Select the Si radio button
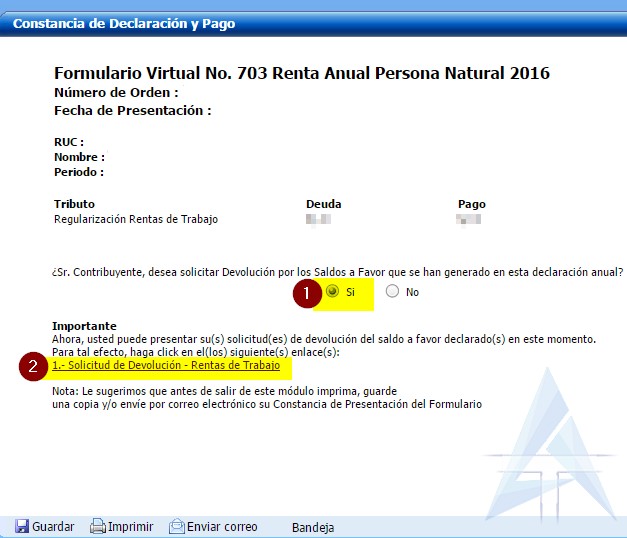Image resolution: width=627 pixels, height=538 pixels. [332, 292]
